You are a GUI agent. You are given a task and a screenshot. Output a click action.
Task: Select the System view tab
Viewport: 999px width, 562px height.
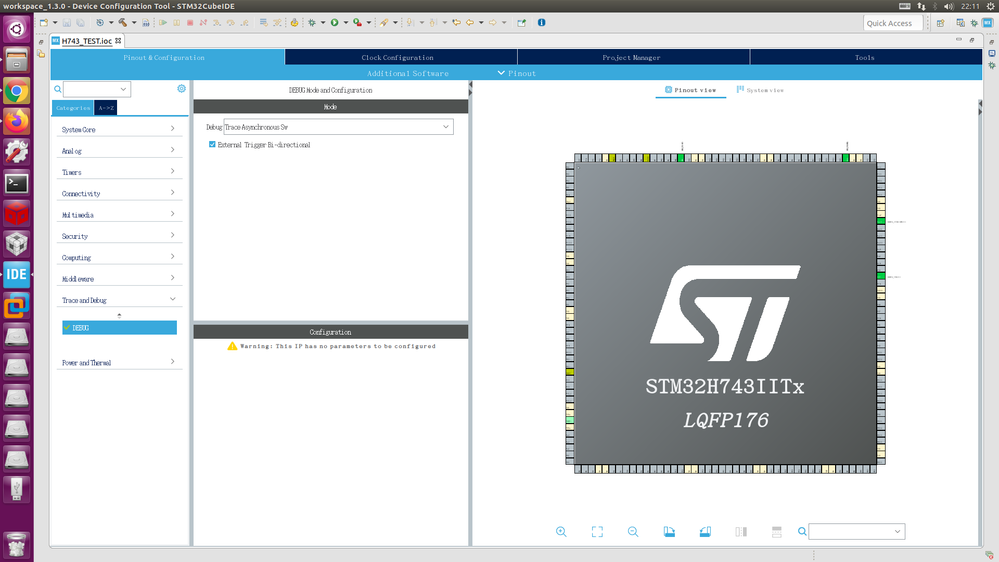coord(760,90)
